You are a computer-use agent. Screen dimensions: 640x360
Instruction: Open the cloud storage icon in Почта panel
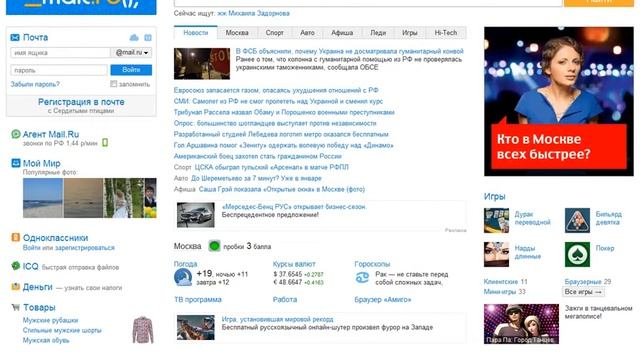point(134,38)
